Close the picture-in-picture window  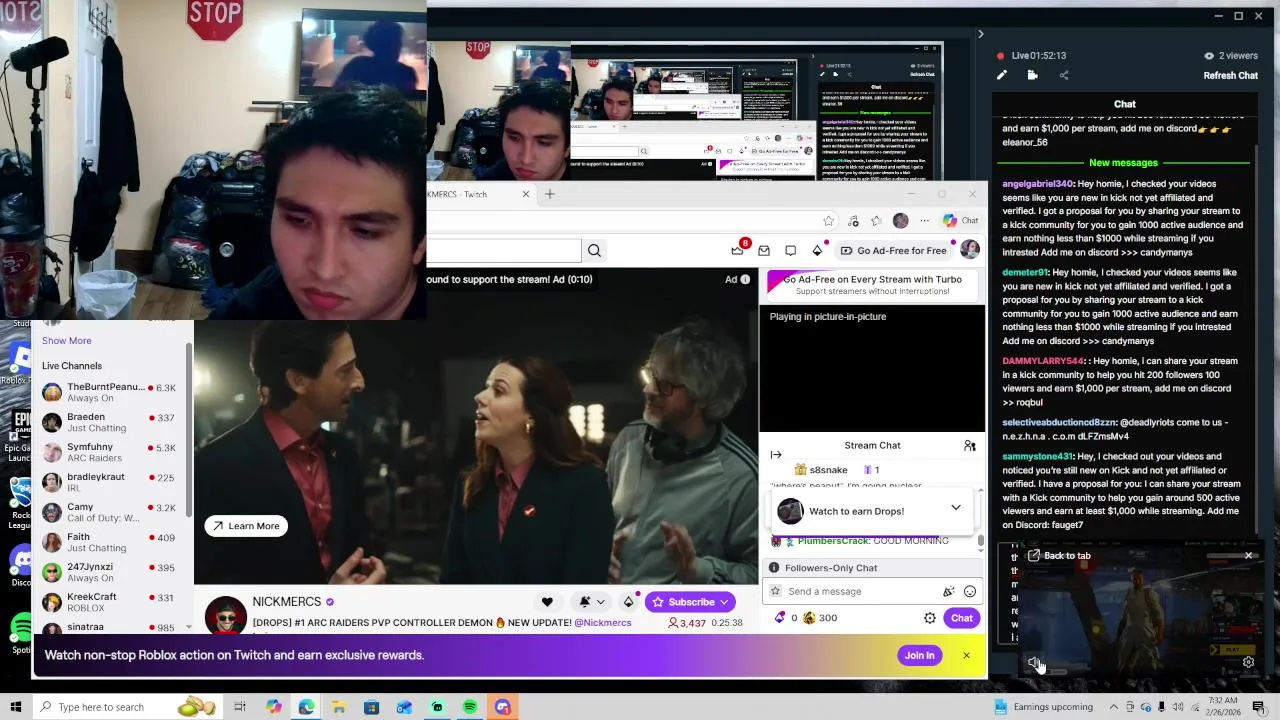pyautogui.click(x=1248, y=555)
